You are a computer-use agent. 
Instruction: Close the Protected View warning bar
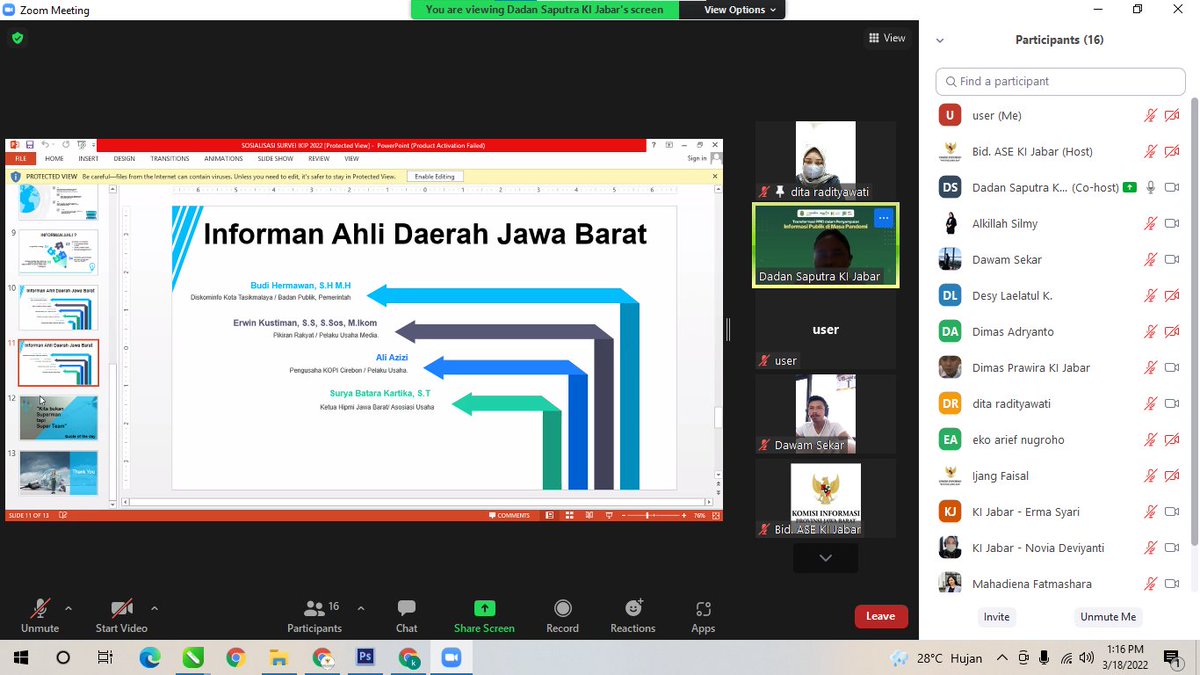pyautogui.click(x=715, y=176)
